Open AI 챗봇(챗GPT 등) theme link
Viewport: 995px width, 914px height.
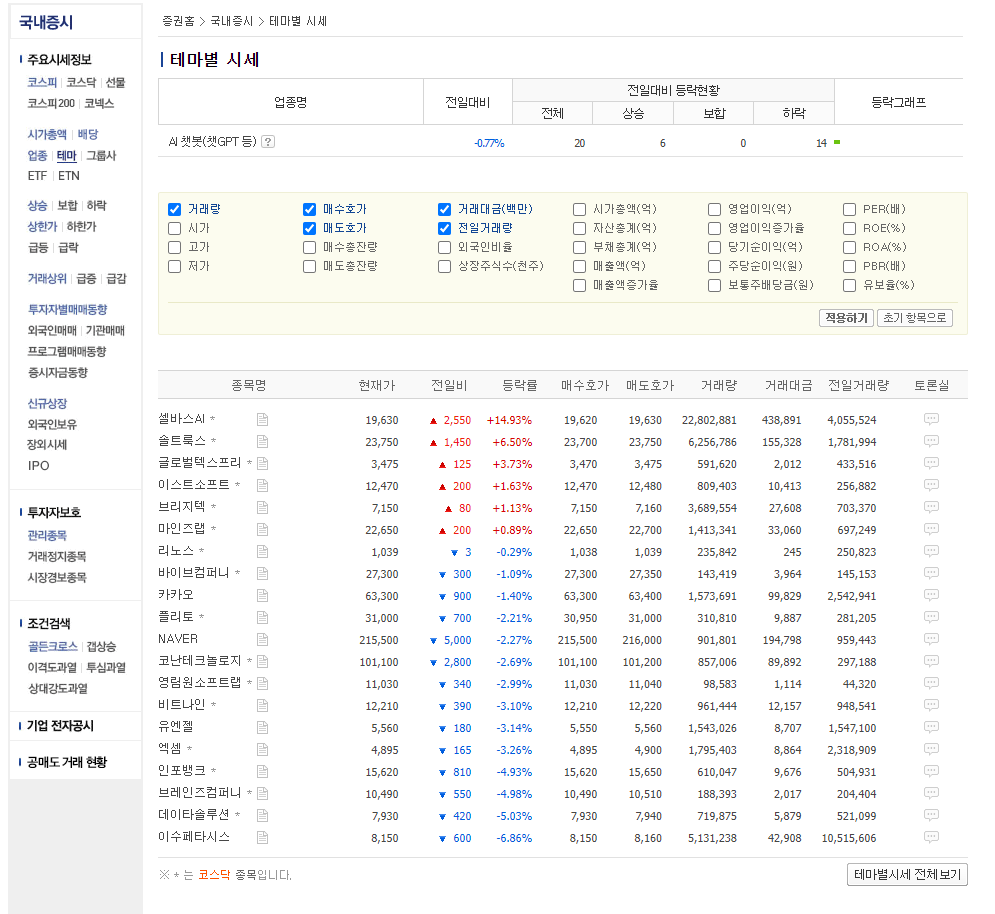pyautogui.click(x=213, y=142)
